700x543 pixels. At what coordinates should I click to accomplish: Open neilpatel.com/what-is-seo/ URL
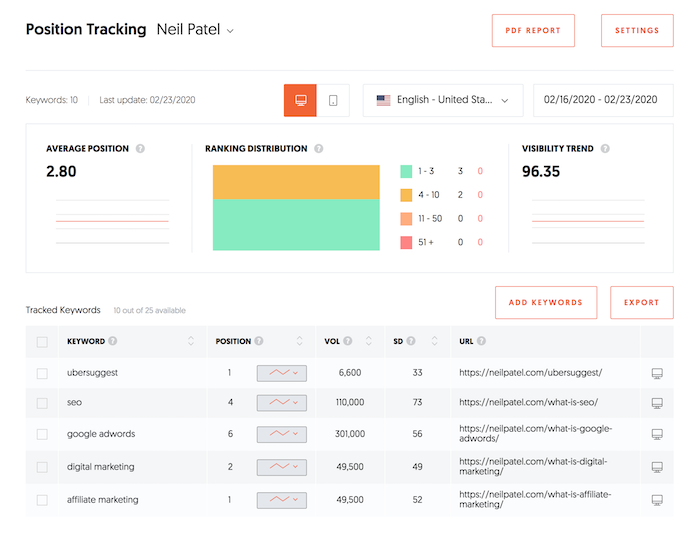coord(529,402)
